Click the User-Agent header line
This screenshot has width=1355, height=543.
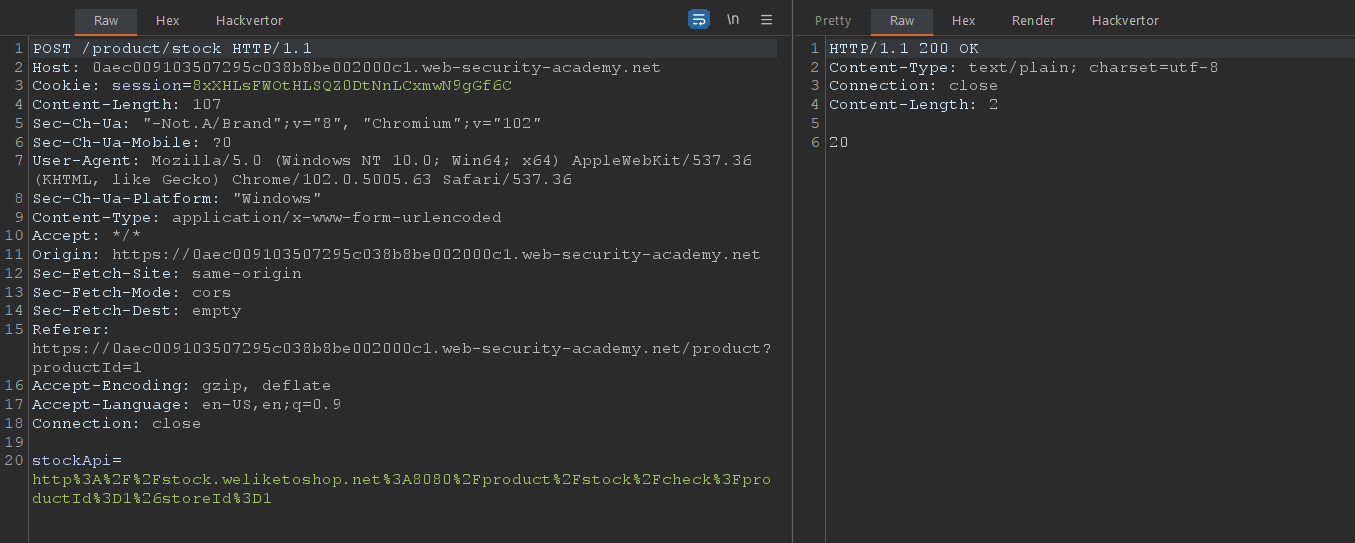392,160
